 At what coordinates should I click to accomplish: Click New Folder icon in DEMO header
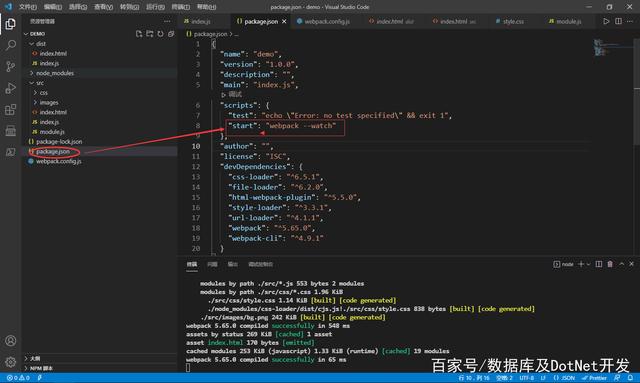coord(150,34)
